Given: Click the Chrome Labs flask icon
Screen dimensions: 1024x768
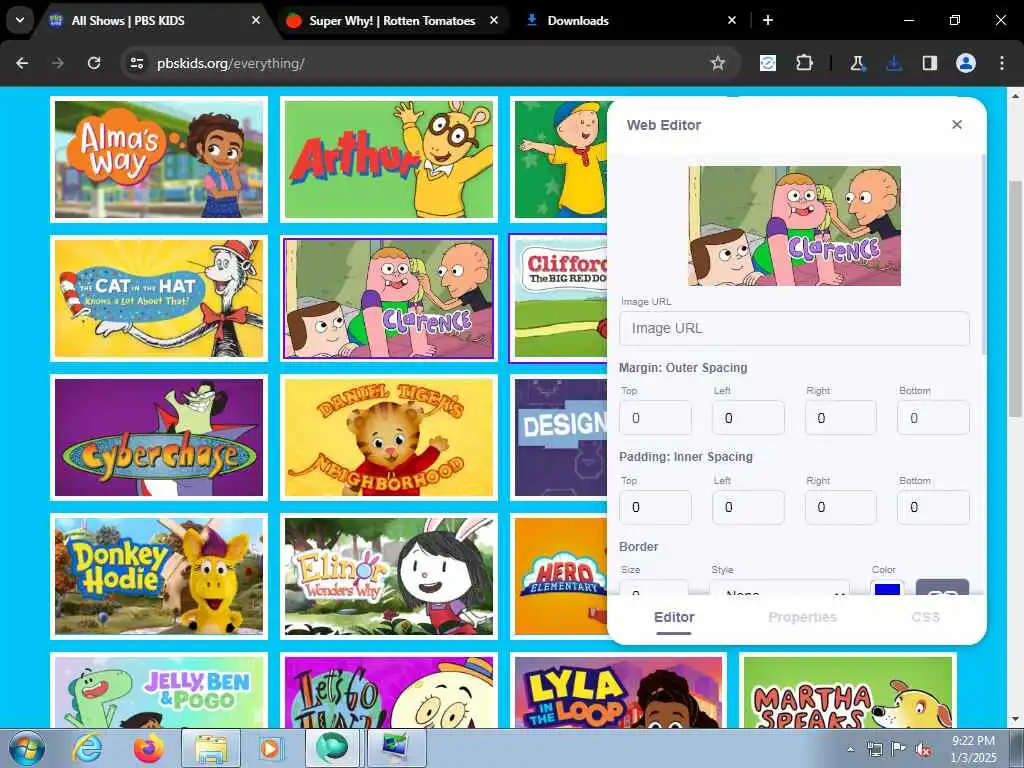Looking at the screenshot, I should point(857,63).
